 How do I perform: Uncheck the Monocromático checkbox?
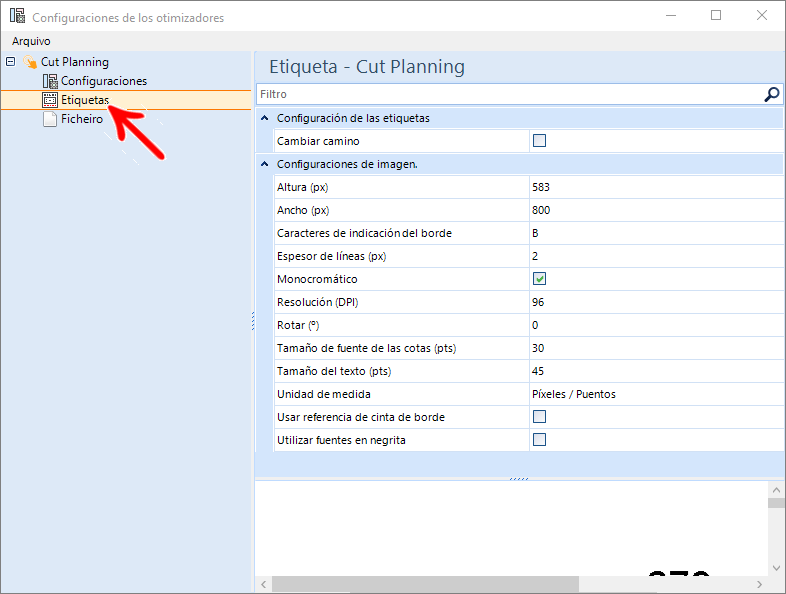click(x=540, y=279)
